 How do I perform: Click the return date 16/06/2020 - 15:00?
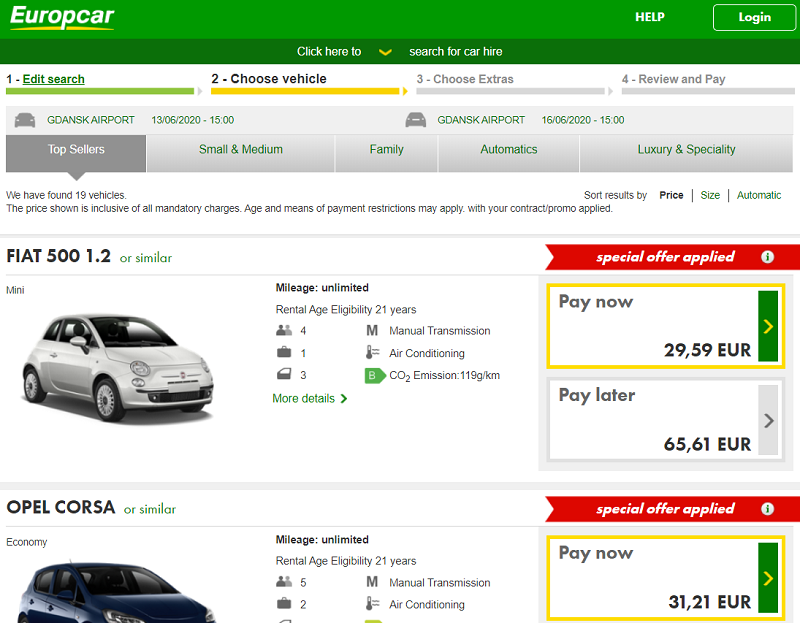[x=583, y=120]
